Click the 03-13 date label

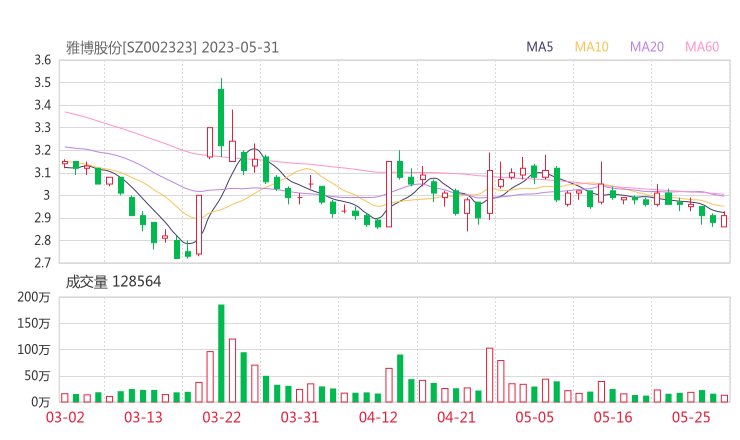pos(143,417)
